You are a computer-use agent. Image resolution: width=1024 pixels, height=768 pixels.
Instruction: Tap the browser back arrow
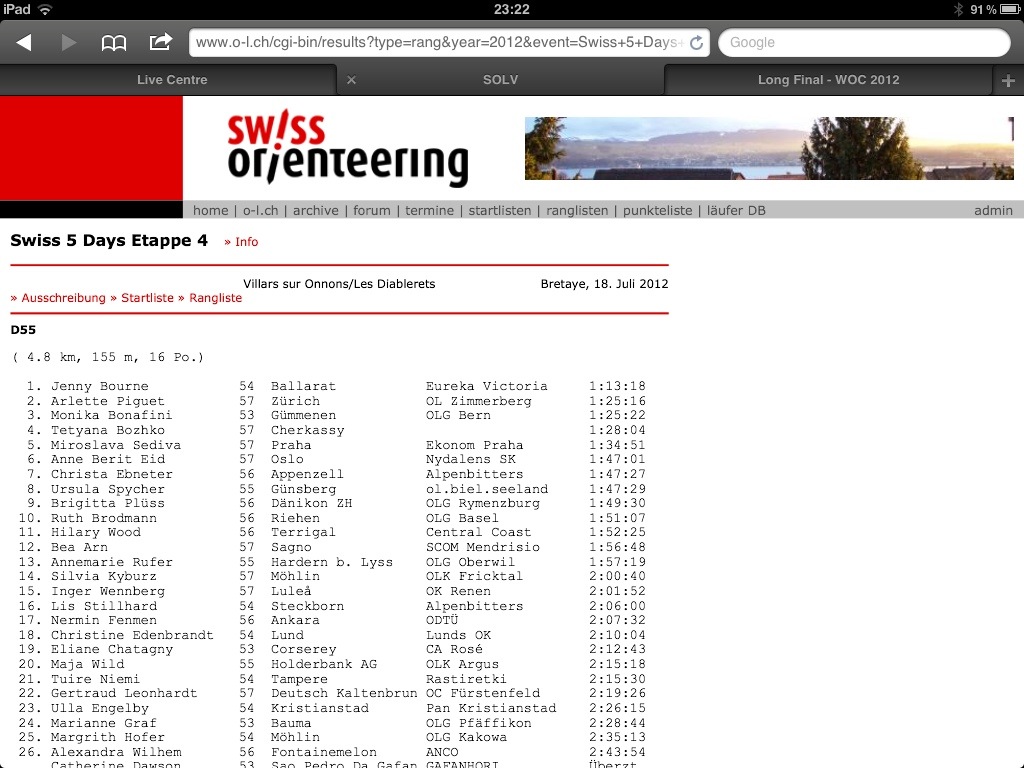click(24, 42)
